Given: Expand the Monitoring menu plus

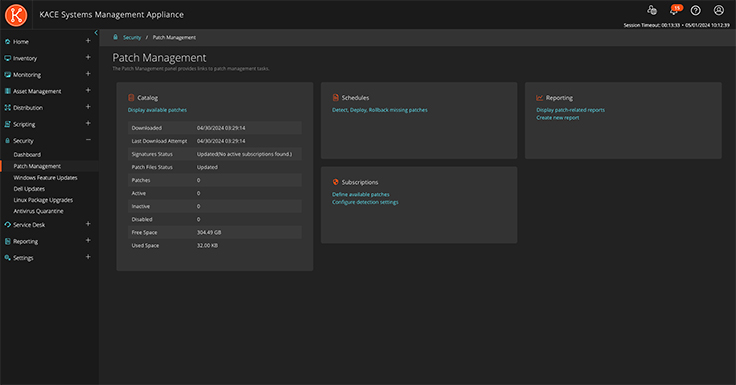Looking at the screenshot, I should tap(88, 74).
